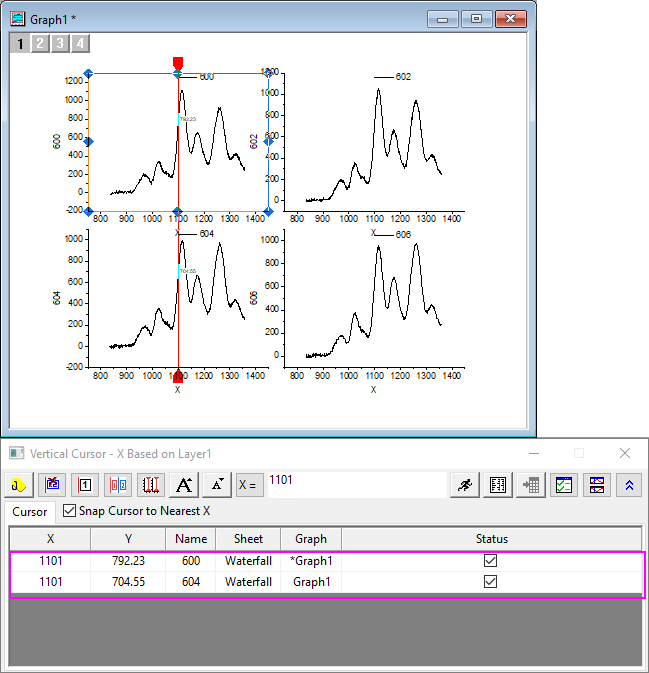The height and width of the screenshot is (673, 649).
Task: Uncheck Status checkbox for row 600
Action: coord(490,561)
